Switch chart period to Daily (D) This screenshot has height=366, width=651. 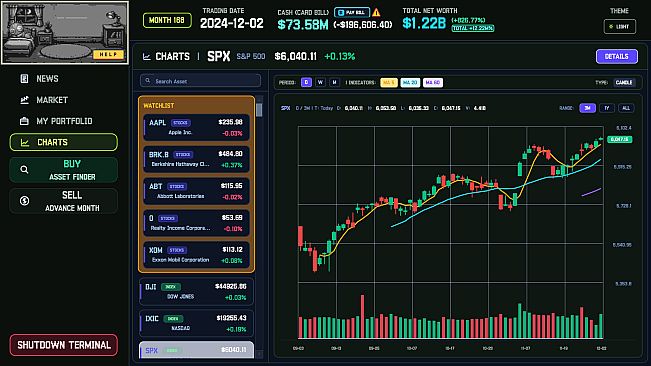click(306, 83)
